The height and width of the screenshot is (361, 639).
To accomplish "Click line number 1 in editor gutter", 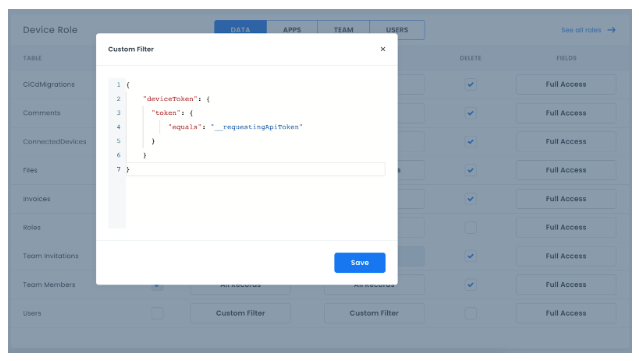I will 119,85.
